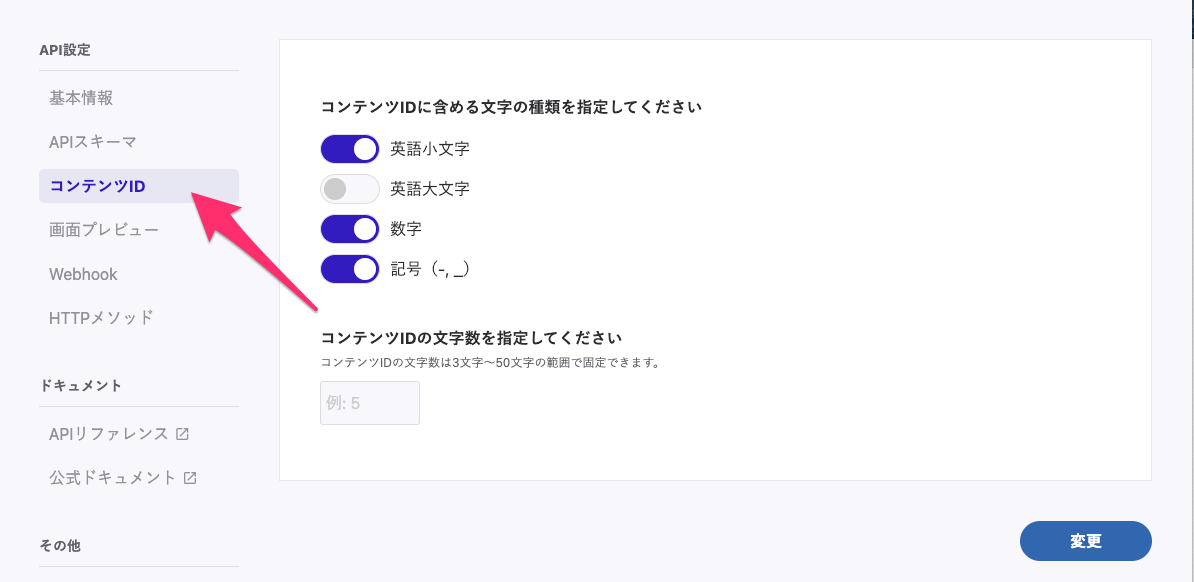Screen dimensions: 1194x582
Task: Open HTTPメソッド settings
Action: coord(101,318)
